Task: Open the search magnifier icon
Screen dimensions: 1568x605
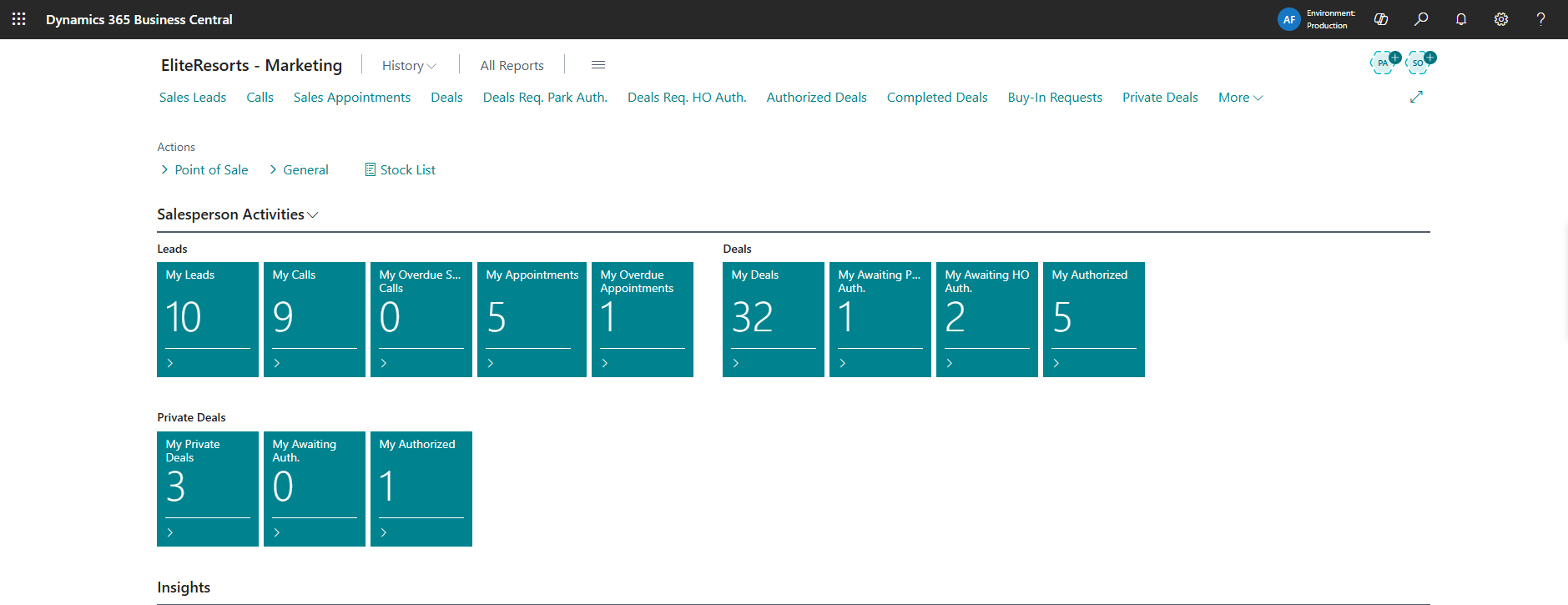Action: 1421,19
